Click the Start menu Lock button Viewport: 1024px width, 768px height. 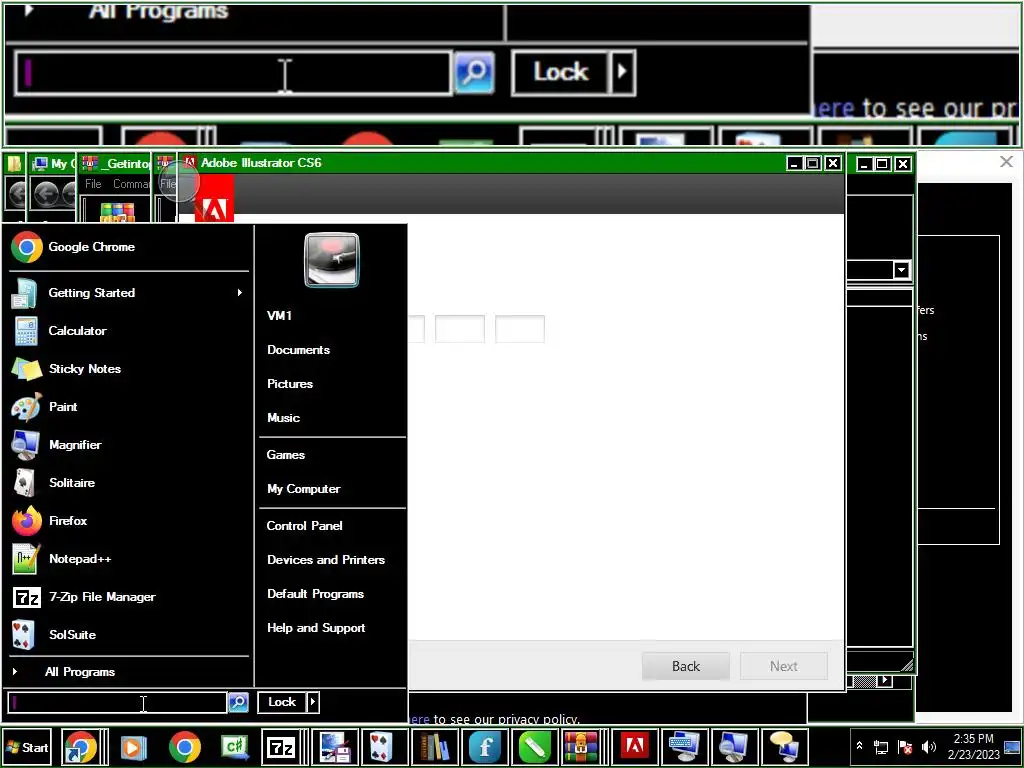tap(282, 702)
